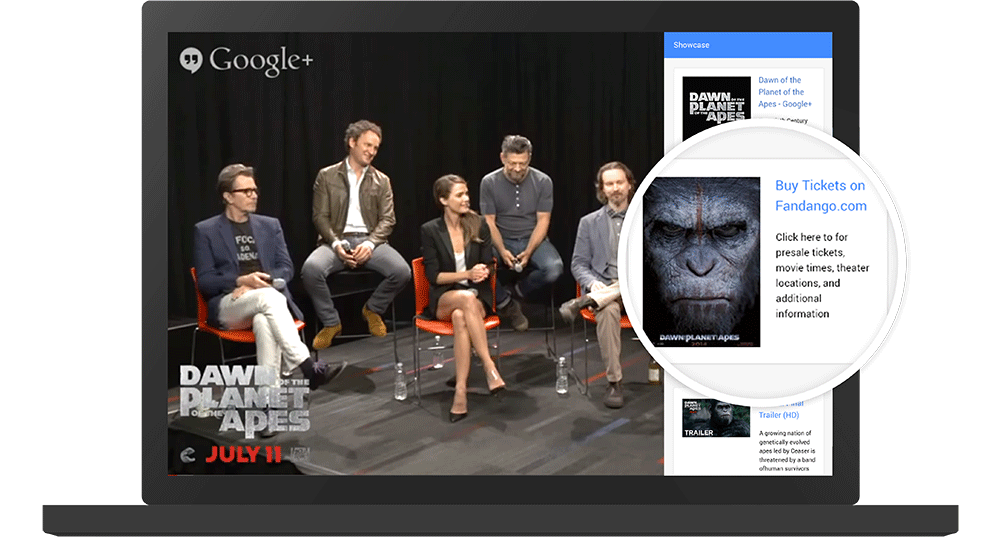Click Buy Tickets on Fandango.com link
Image resolution: width=1000 pixels, height=537 pixels.
coord(821,196)
